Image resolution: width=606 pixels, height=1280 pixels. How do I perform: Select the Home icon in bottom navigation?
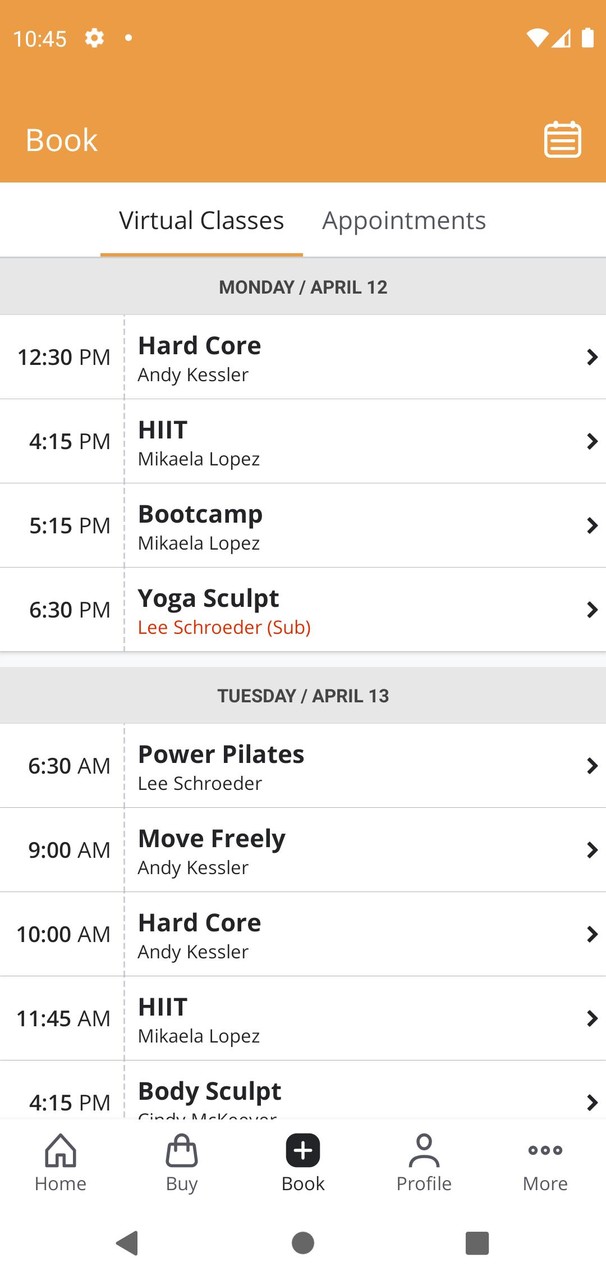coord(60,1162)
